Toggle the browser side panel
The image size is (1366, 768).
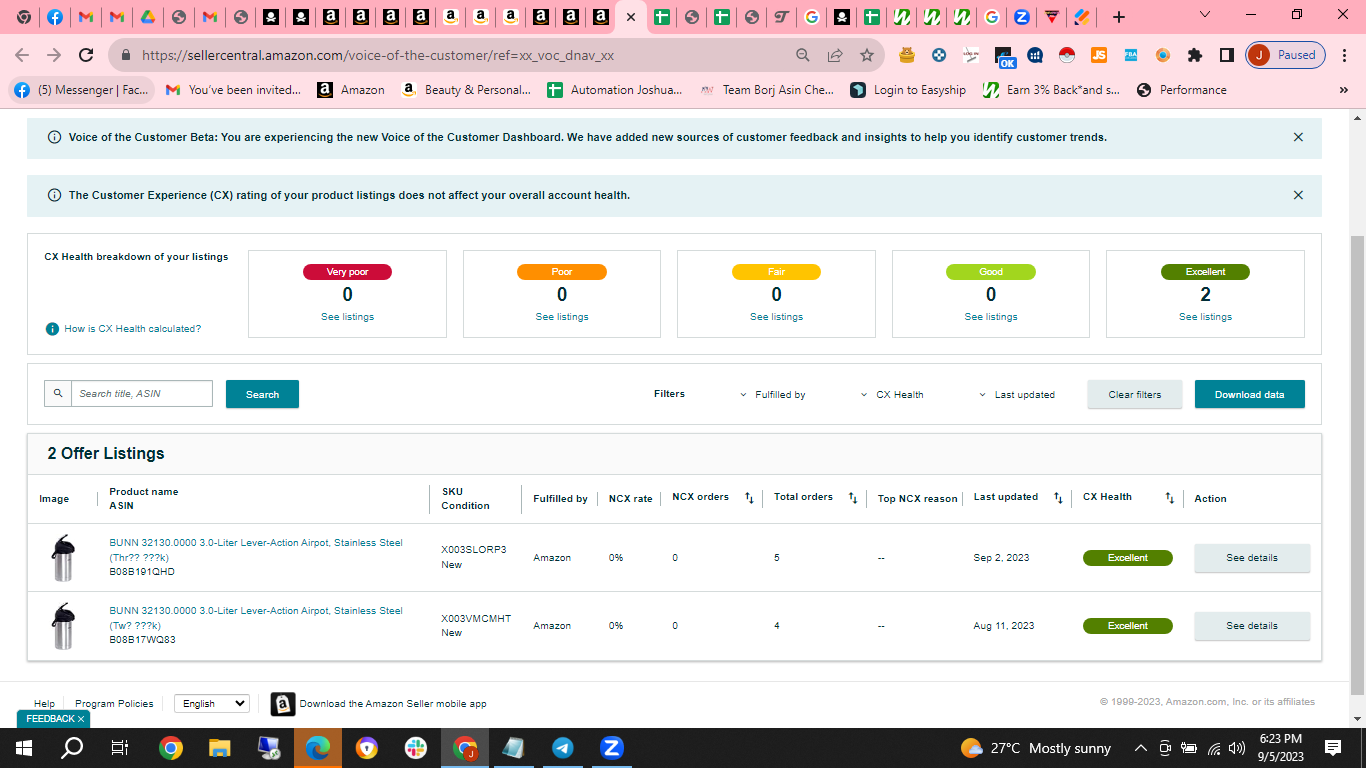coord(1227,55)
